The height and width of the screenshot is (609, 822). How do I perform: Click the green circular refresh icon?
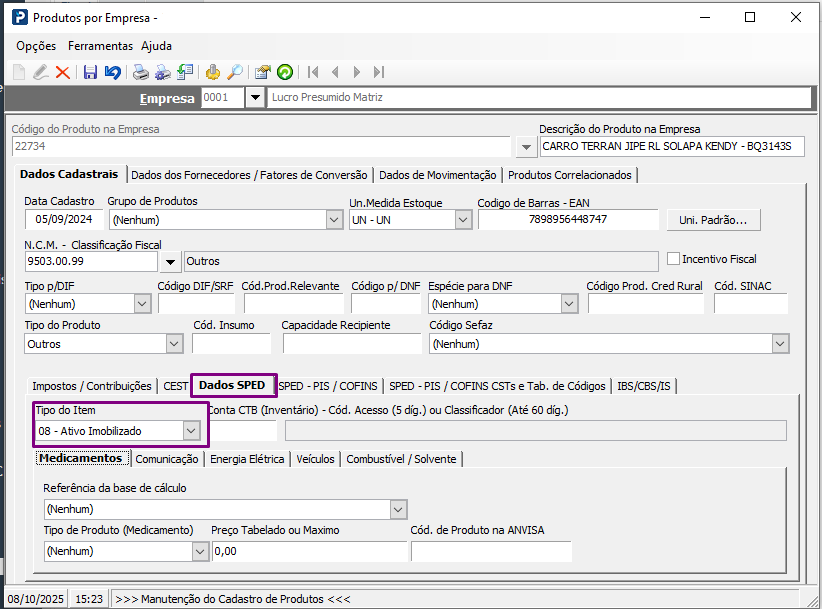(285, 72)
